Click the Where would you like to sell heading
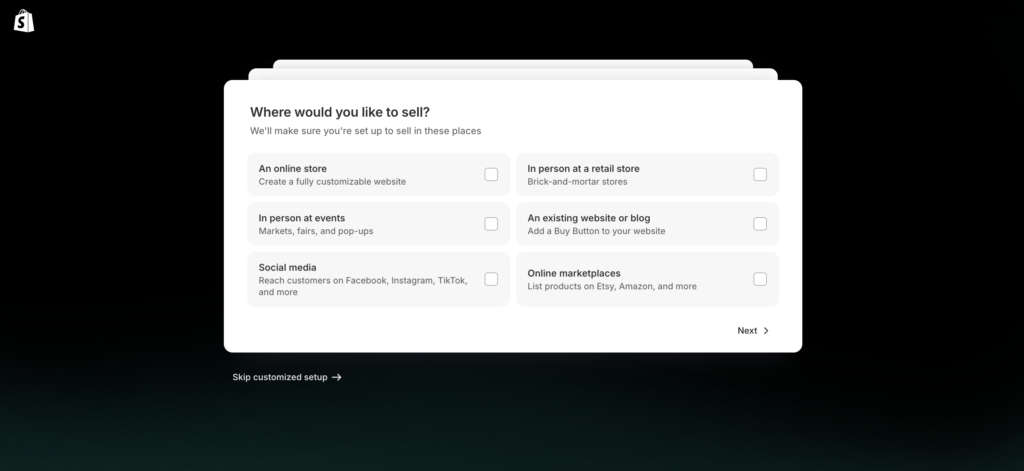Image resolution: width=1024 pixels, height=471 pixels. pyautogui.click(x=340, y=112)
